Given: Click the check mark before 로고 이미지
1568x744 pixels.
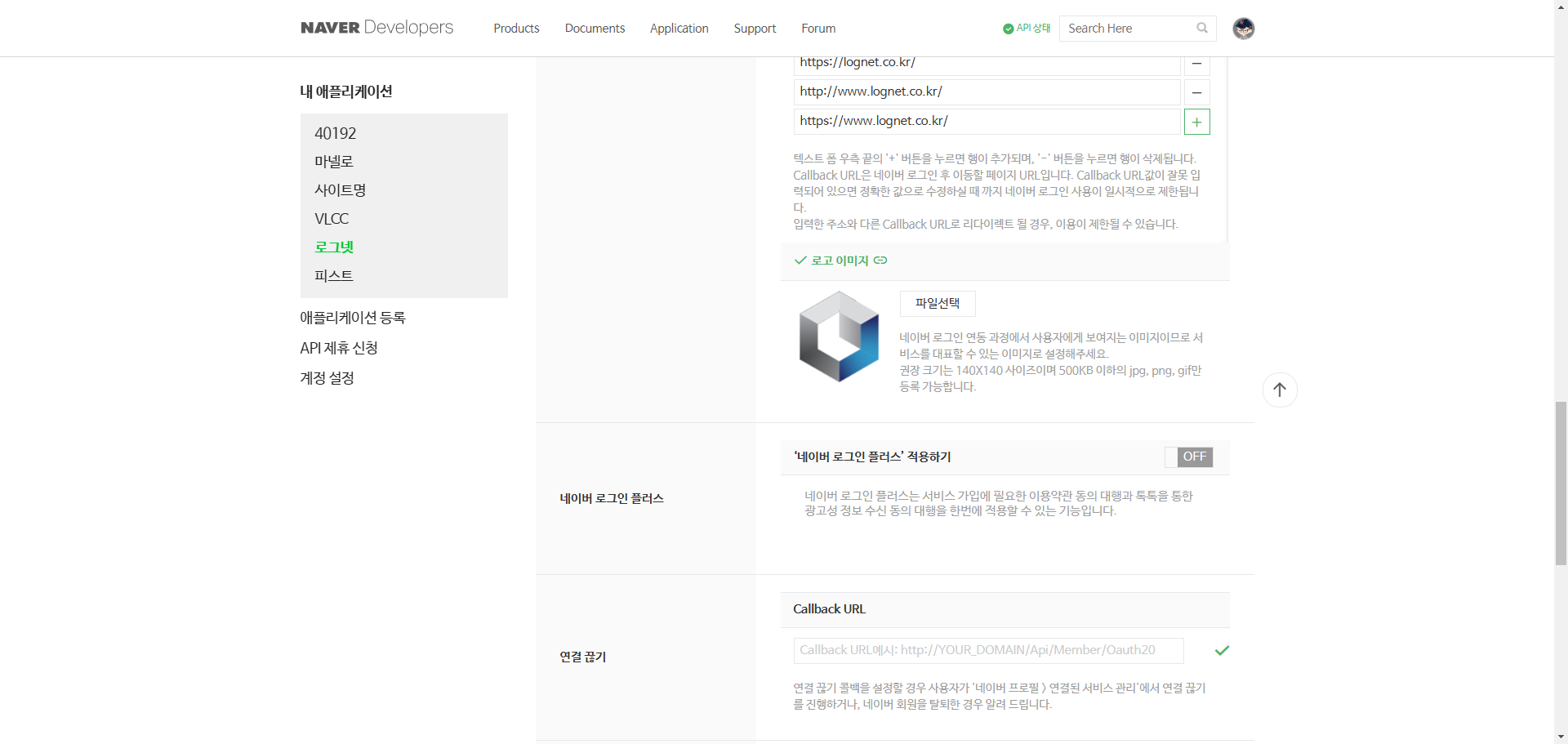Looking at the screenshot, I should (x=800, y=261).
